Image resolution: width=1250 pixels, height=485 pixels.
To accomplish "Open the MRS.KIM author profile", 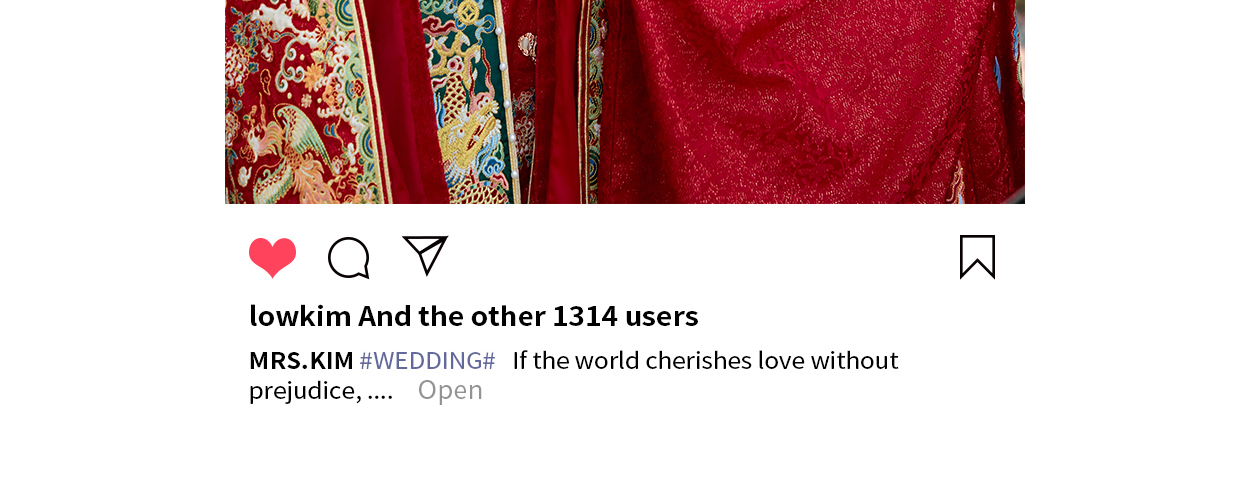I will [301, 360].
